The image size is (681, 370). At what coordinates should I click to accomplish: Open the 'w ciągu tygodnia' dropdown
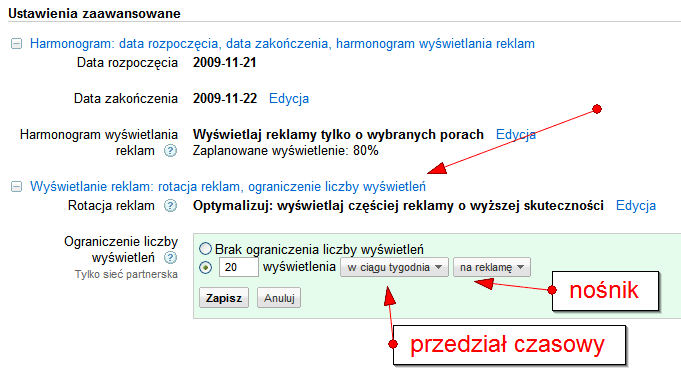(394, 267)
